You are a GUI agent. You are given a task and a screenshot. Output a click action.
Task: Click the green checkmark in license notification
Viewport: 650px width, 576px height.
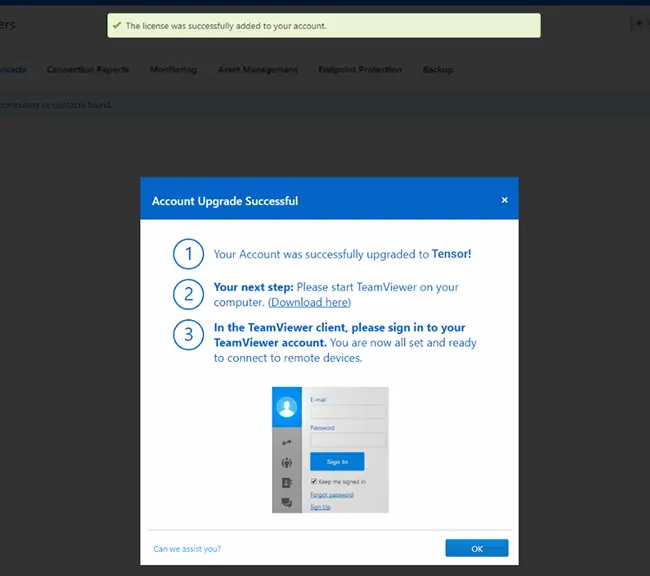117,25
